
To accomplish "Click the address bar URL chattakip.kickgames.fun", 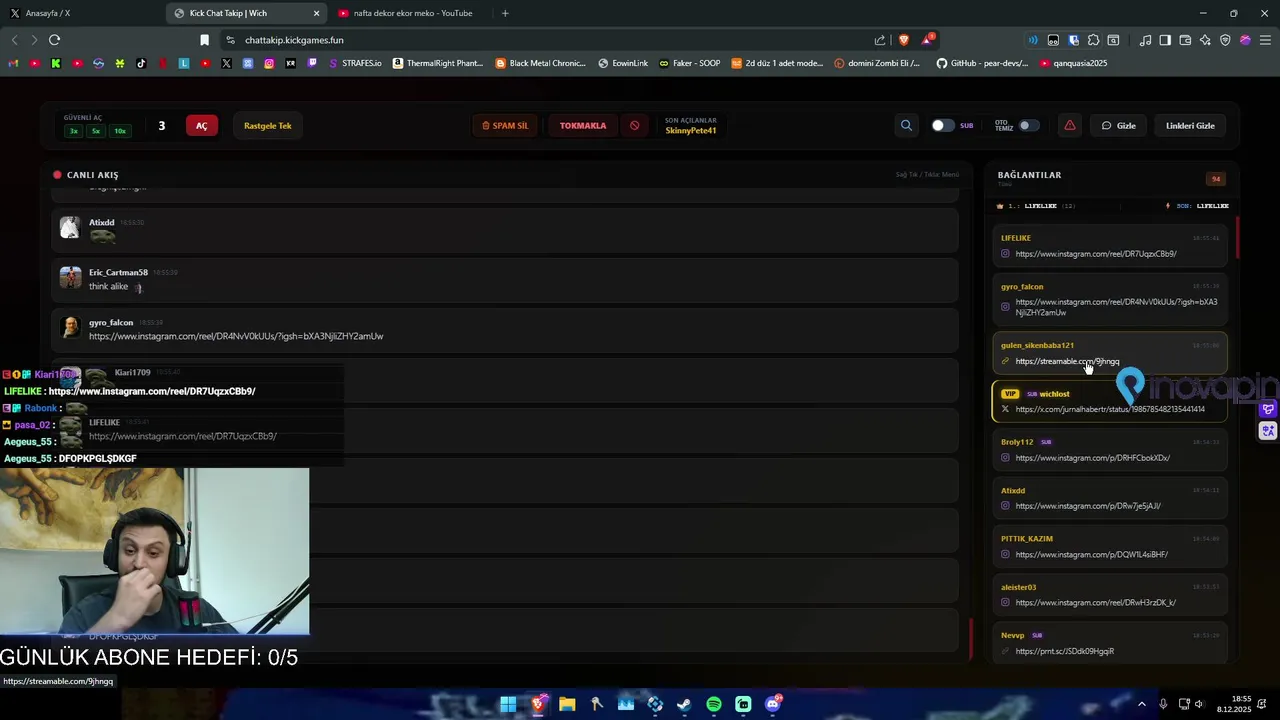I will click(x=294, y=40).
